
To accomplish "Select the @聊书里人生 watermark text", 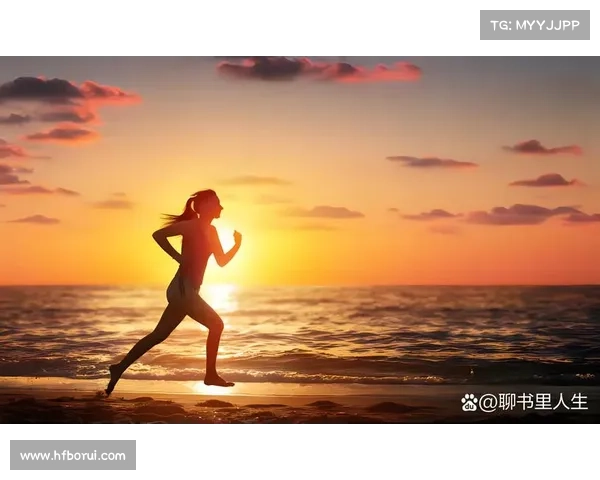I will (x=533, y=402).
